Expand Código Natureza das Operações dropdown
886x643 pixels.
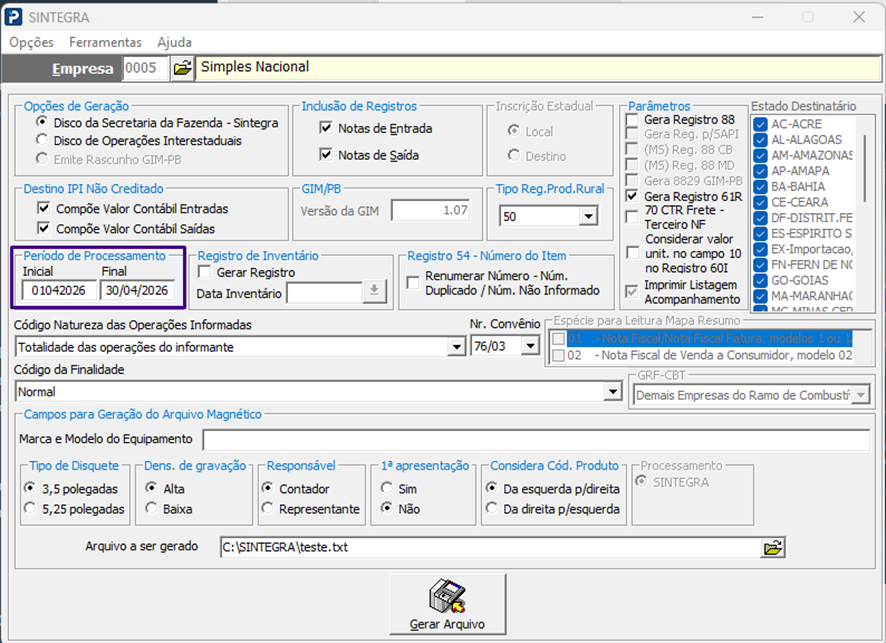point(456,346)
